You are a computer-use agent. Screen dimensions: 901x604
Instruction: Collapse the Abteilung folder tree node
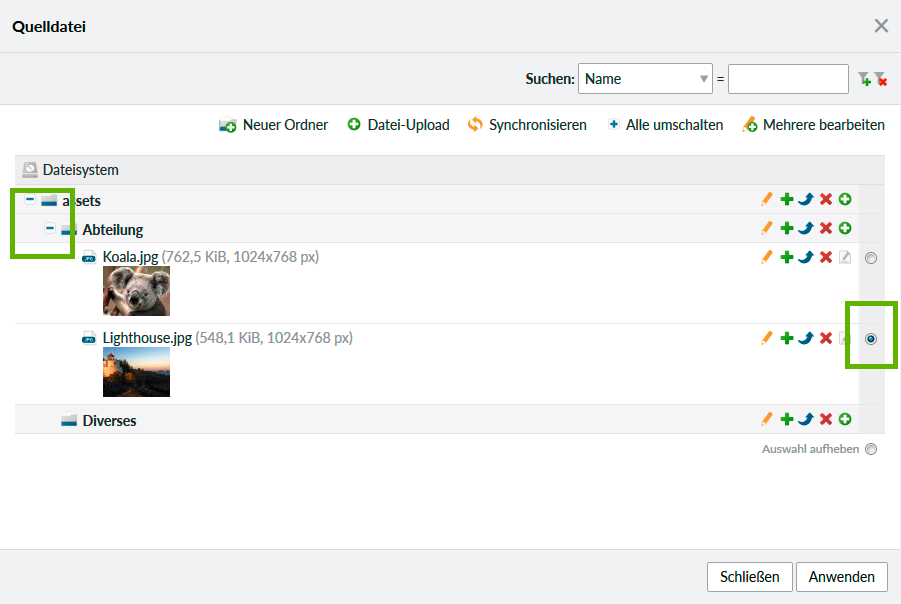[x=50, y=229]
